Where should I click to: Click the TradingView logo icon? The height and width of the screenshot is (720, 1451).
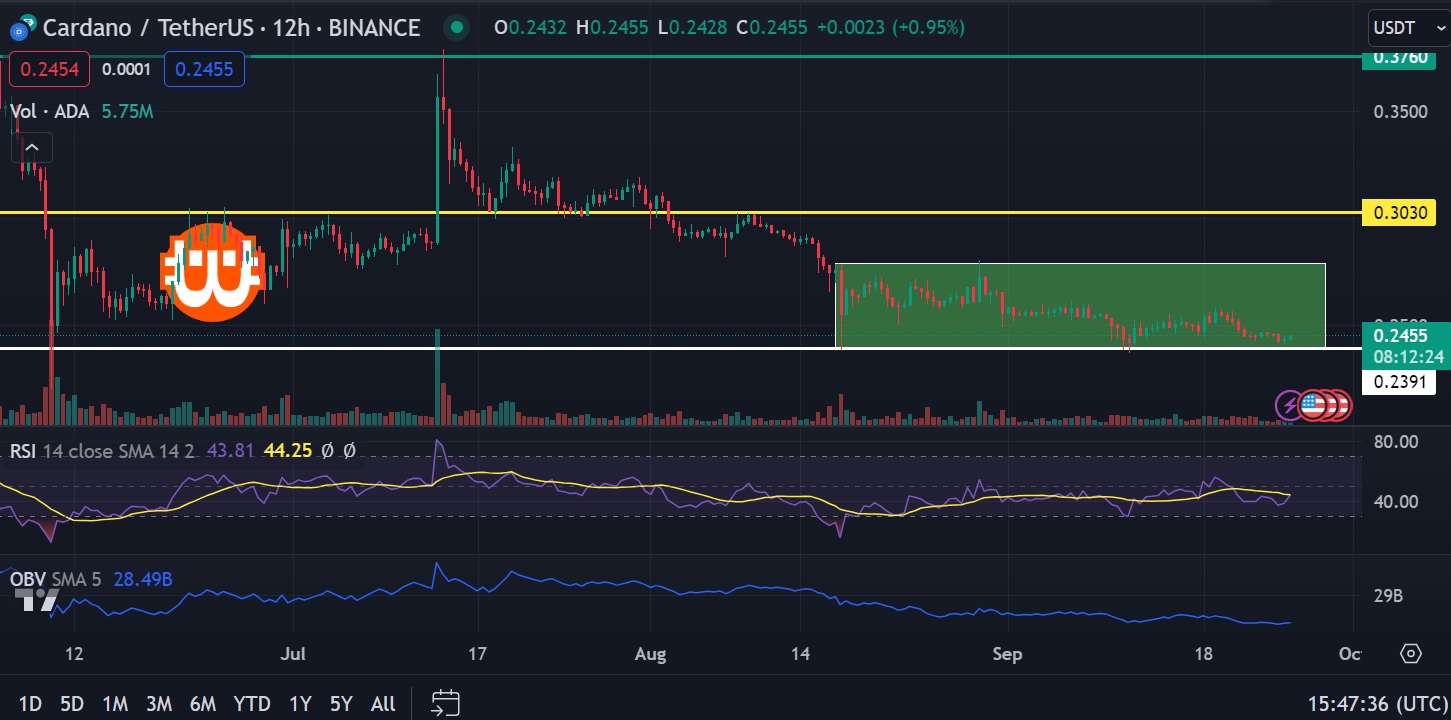point(37,600)
